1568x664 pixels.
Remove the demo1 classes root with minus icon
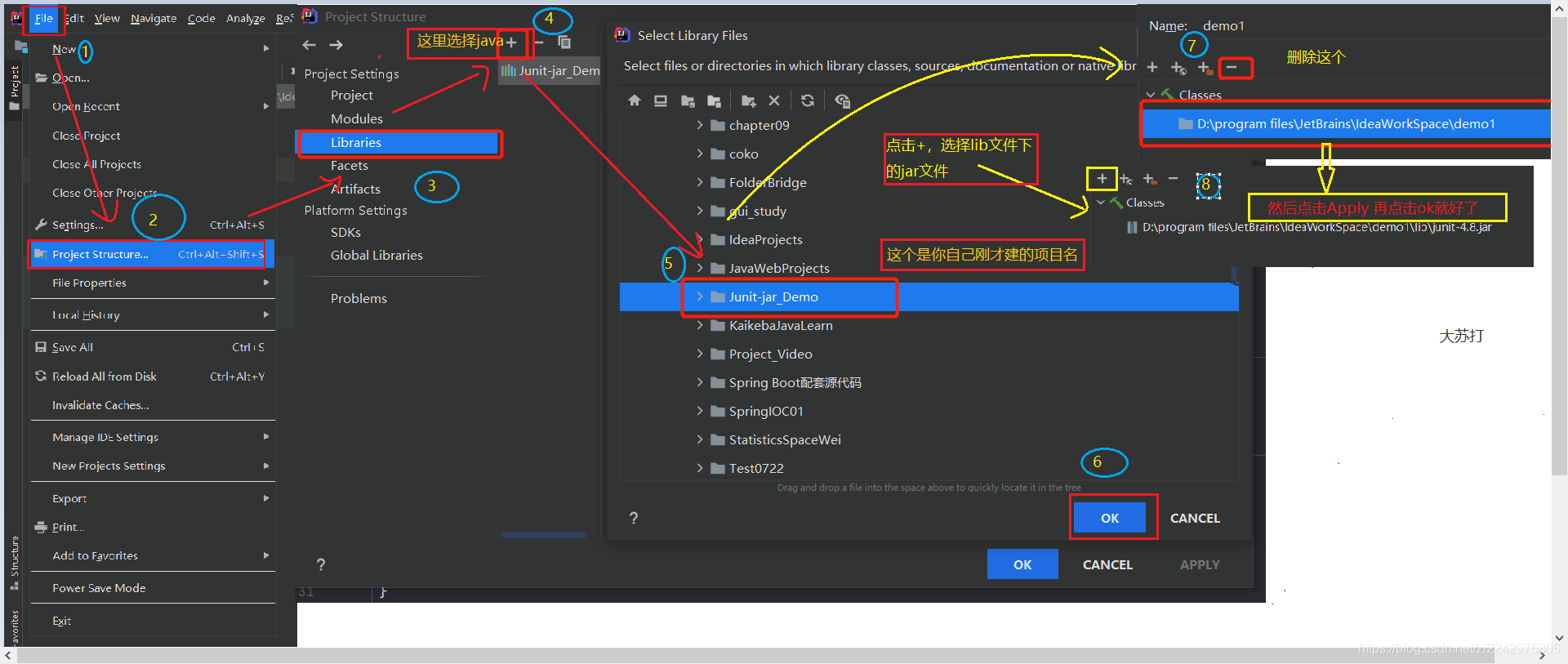(1232, 67)
